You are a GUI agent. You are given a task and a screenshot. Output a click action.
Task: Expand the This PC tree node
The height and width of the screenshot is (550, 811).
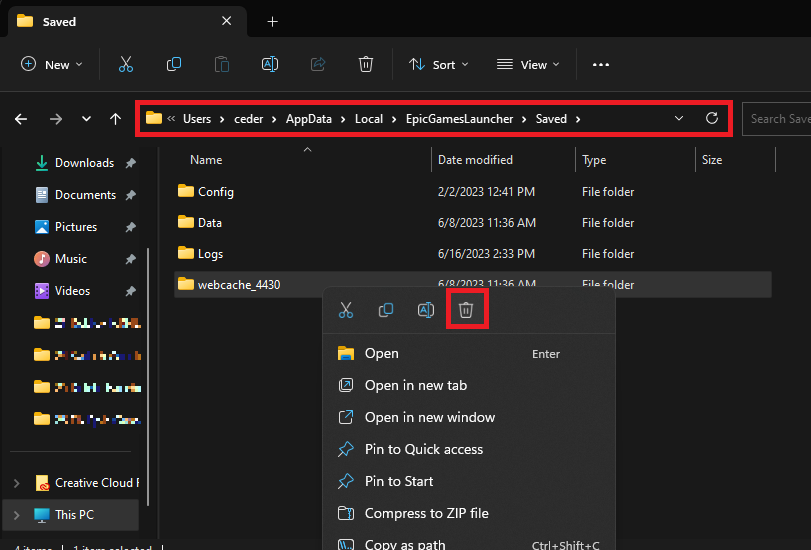pos(16,515)
